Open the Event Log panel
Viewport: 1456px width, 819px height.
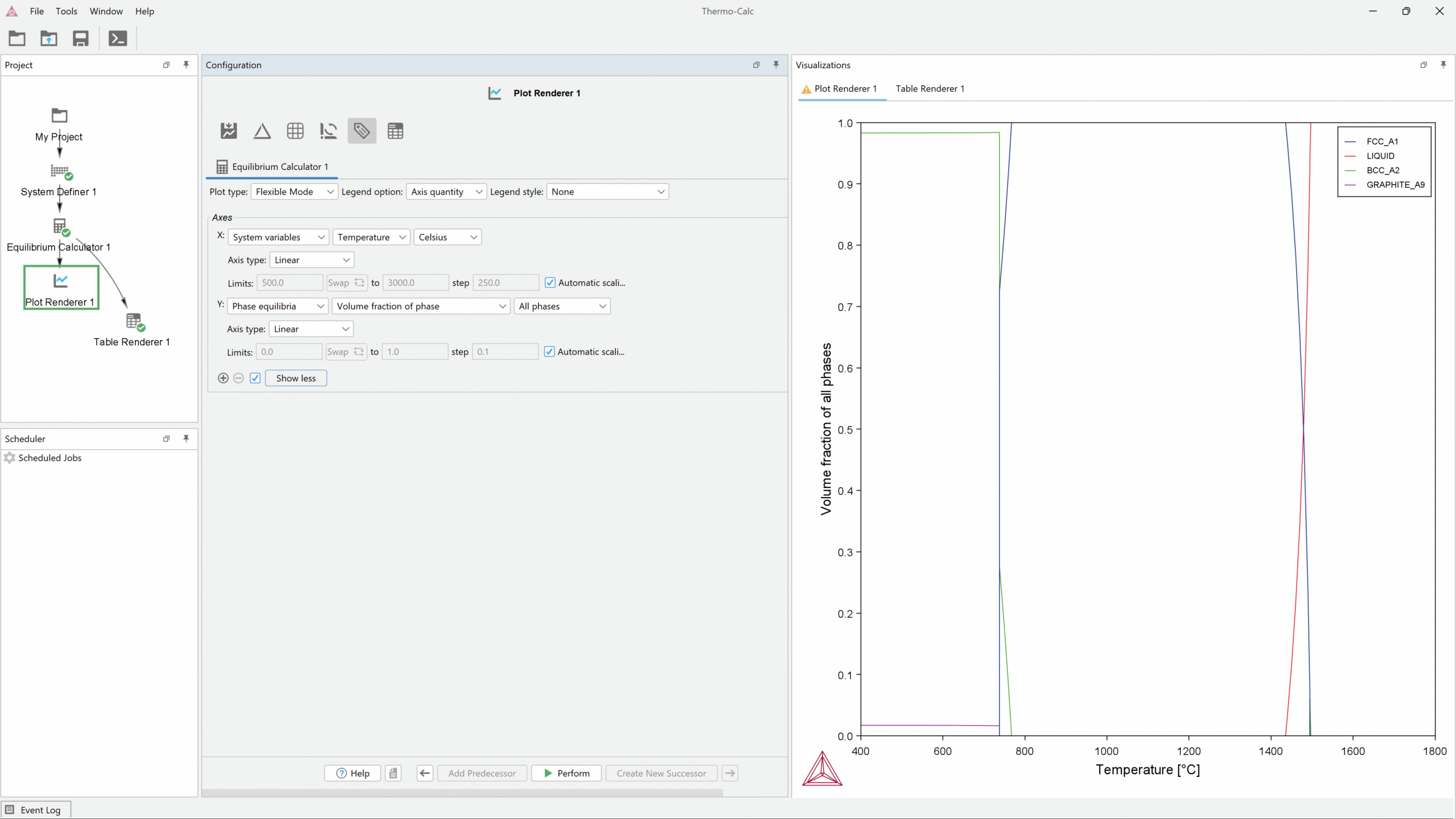pyautogui.click(x=36, y=810)
